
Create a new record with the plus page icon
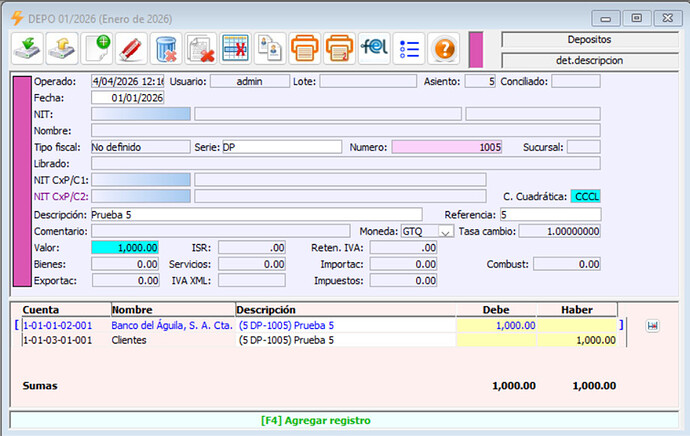97,48
